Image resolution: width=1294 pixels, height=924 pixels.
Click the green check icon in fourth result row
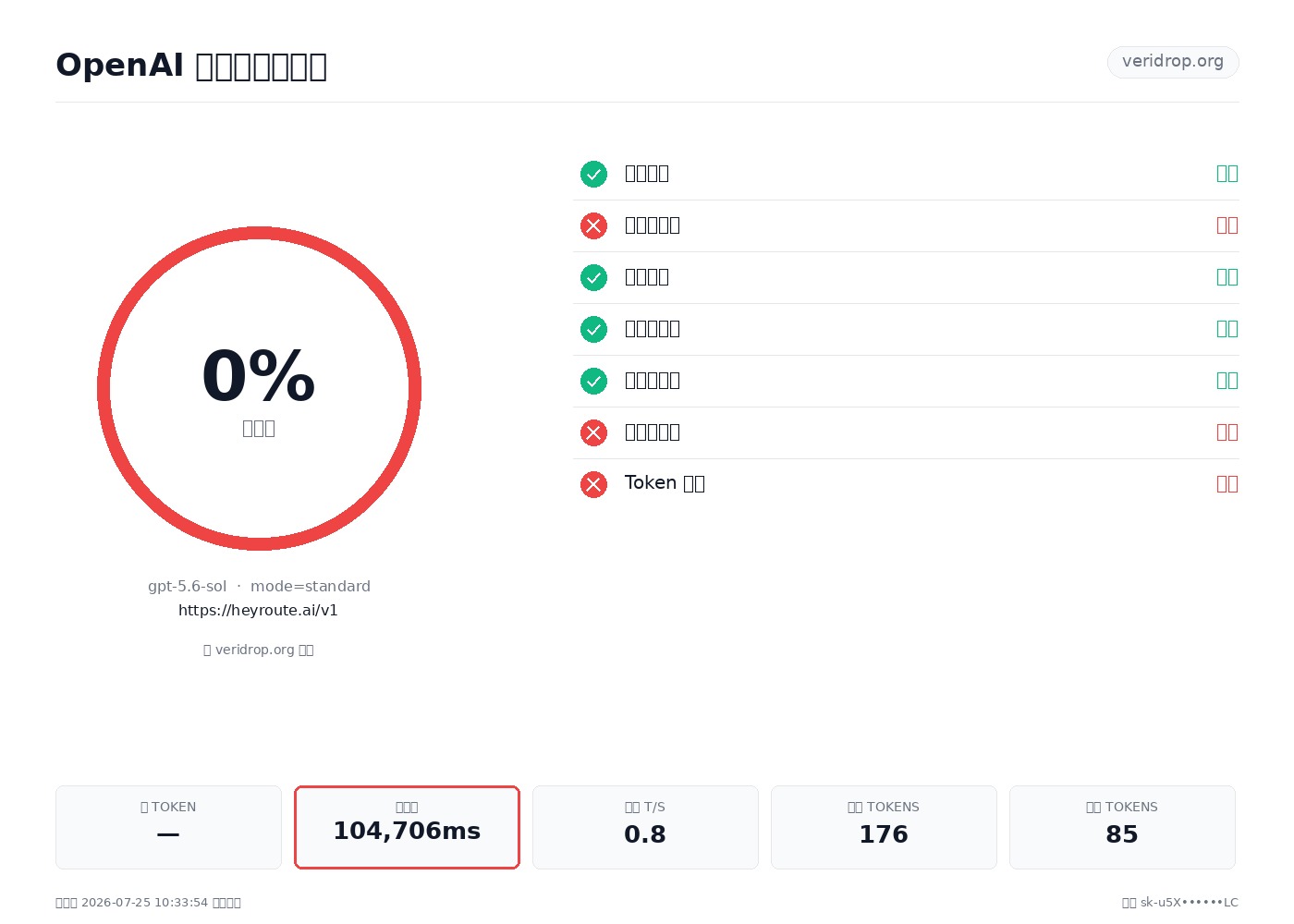pyautogui.click(x=593, y=329)
